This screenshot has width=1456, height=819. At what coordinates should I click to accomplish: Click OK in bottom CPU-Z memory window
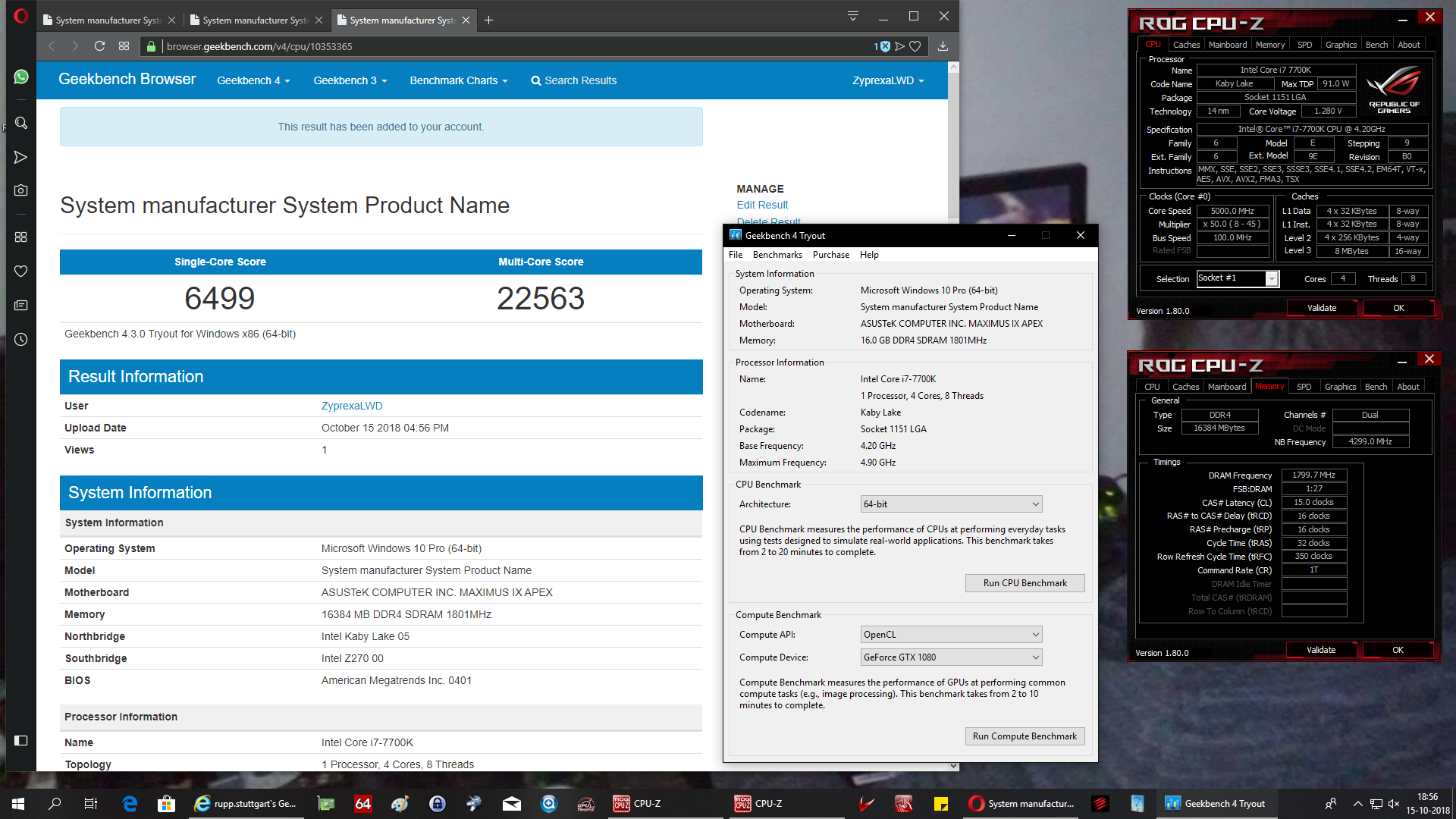pyautogui.click(x=1398, y=650)
